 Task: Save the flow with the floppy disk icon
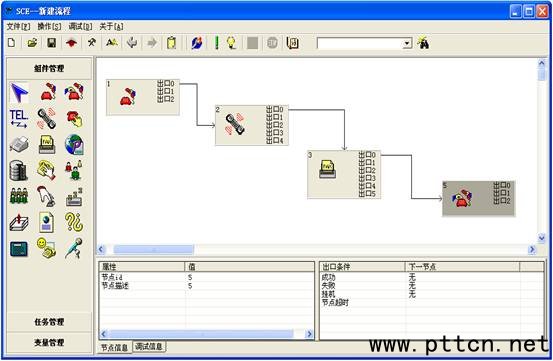click(51, 43)
